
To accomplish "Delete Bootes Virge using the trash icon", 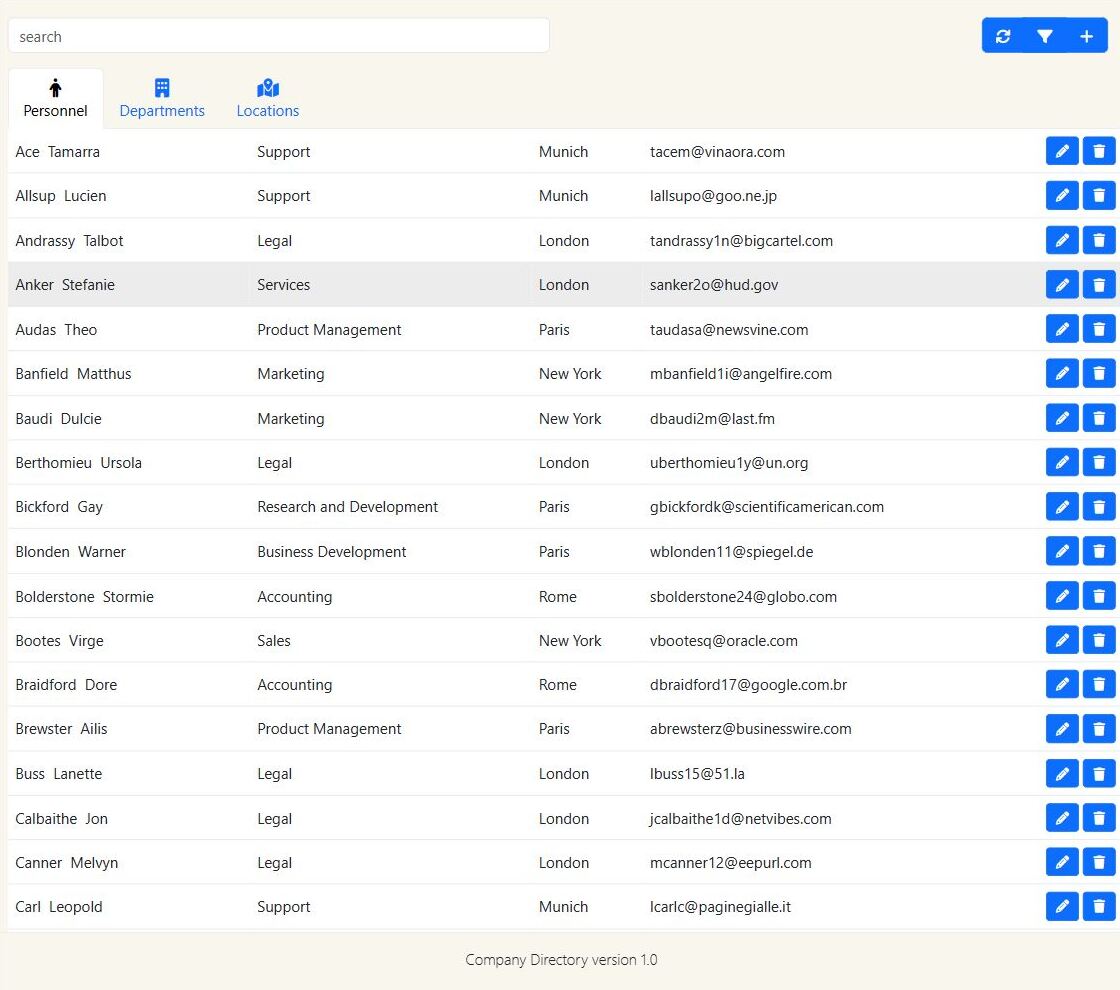I will click(1098, 640).
